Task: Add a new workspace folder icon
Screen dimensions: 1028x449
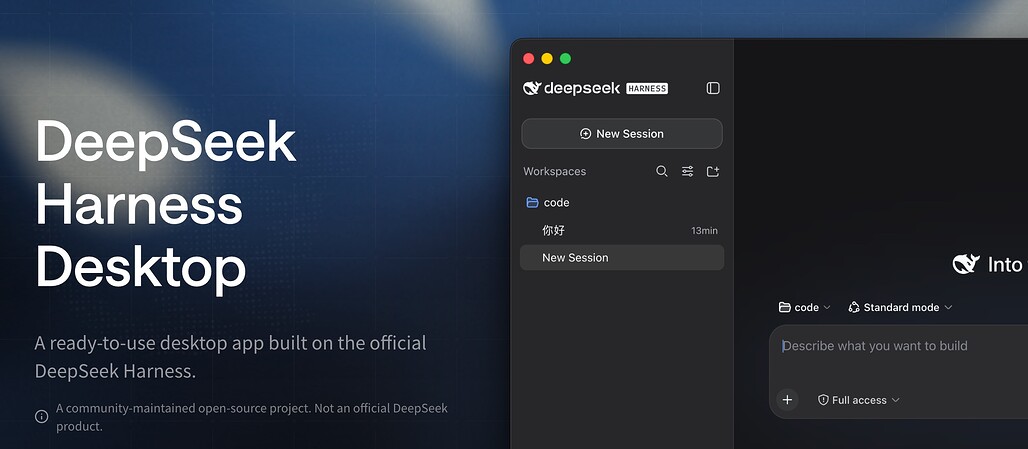Action: point(713,171)
